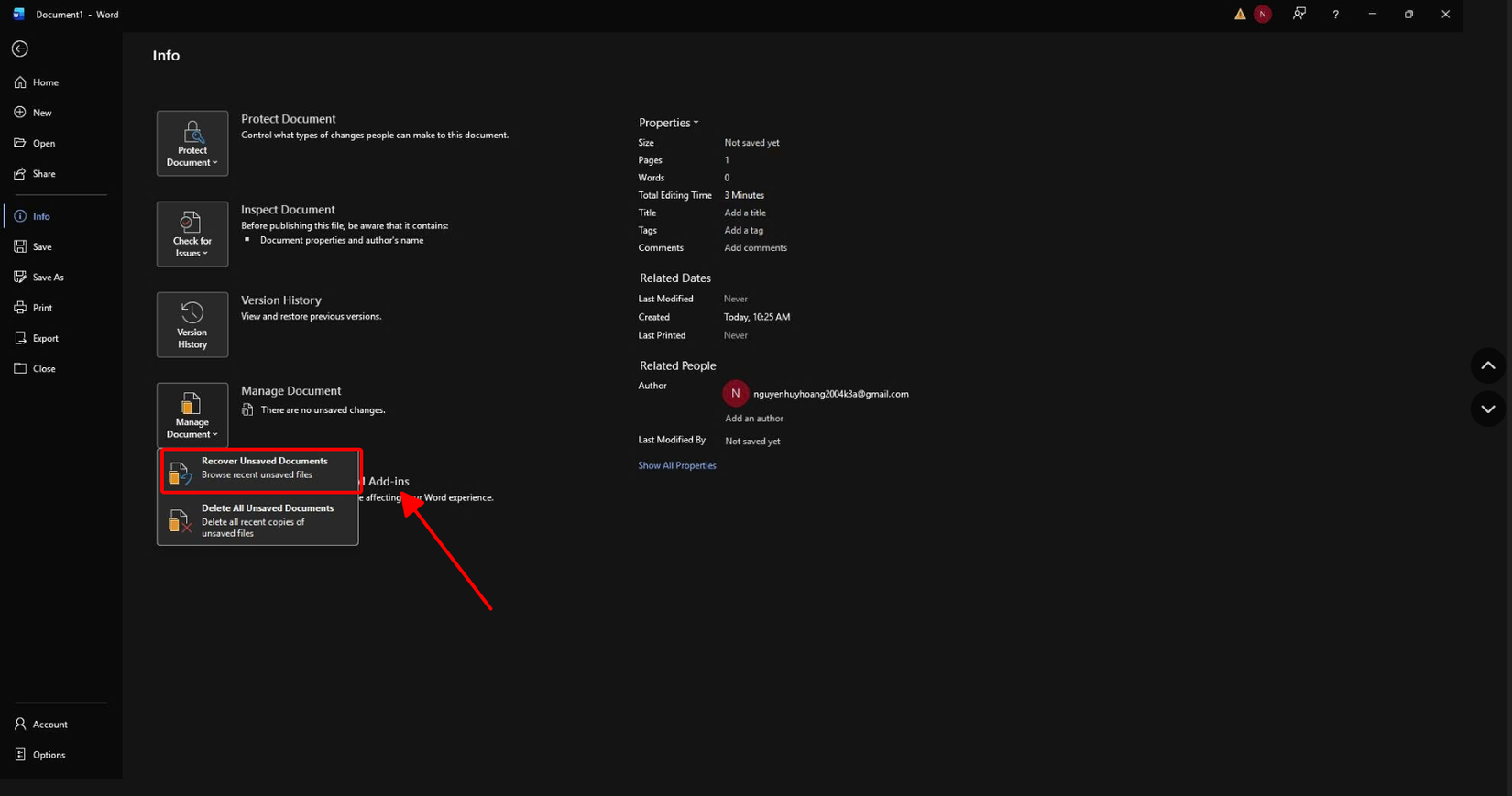This screenshot has height=796, width=1512.
Task: Open Account settings icon
Action: 20,725
